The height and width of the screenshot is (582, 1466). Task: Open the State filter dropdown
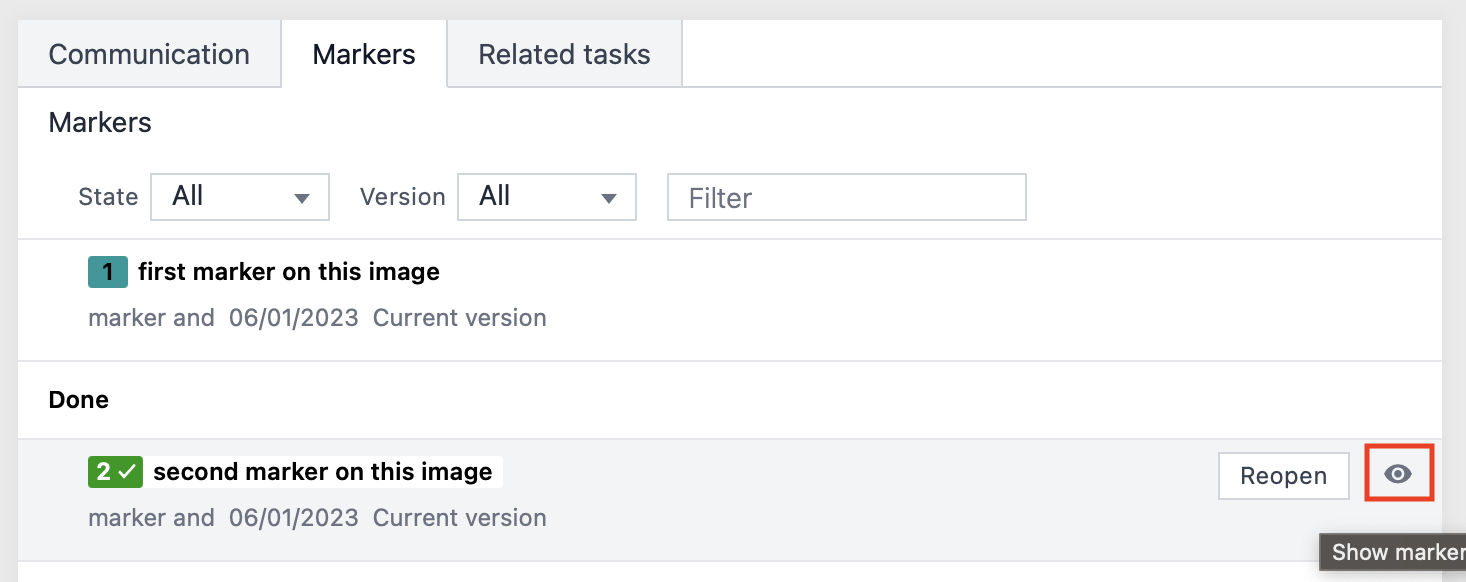click(240, 197)
